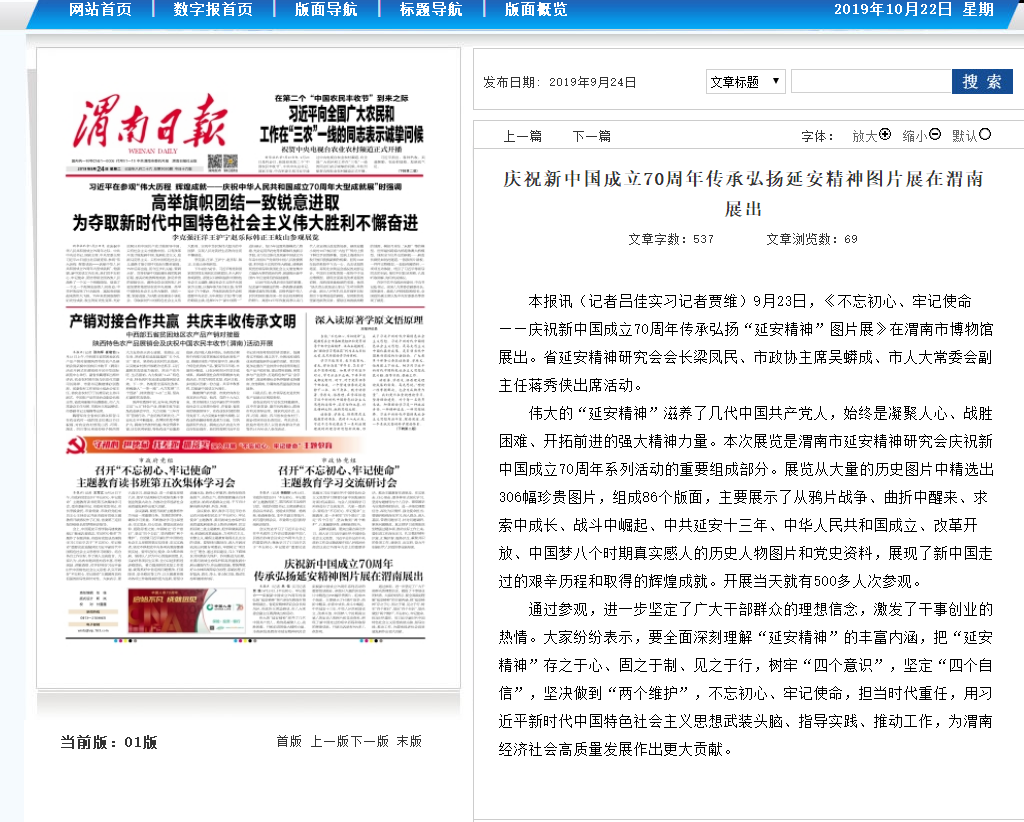Click the 发布日期：2019年9月24日 text
The image size is (1024, 822).
coord(560,82)
